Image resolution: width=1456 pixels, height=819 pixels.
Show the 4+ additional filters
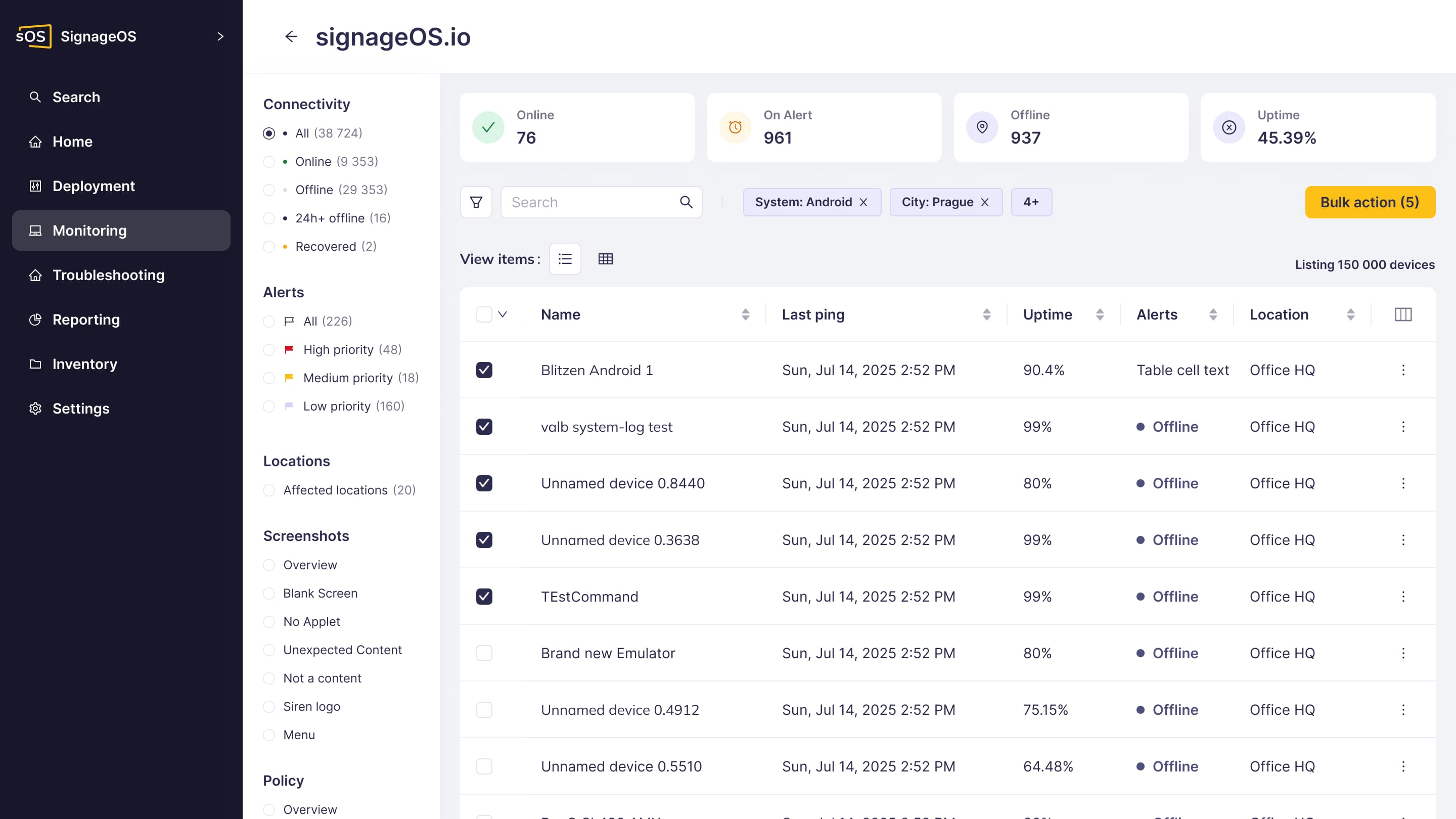[x=1031, y=202]
